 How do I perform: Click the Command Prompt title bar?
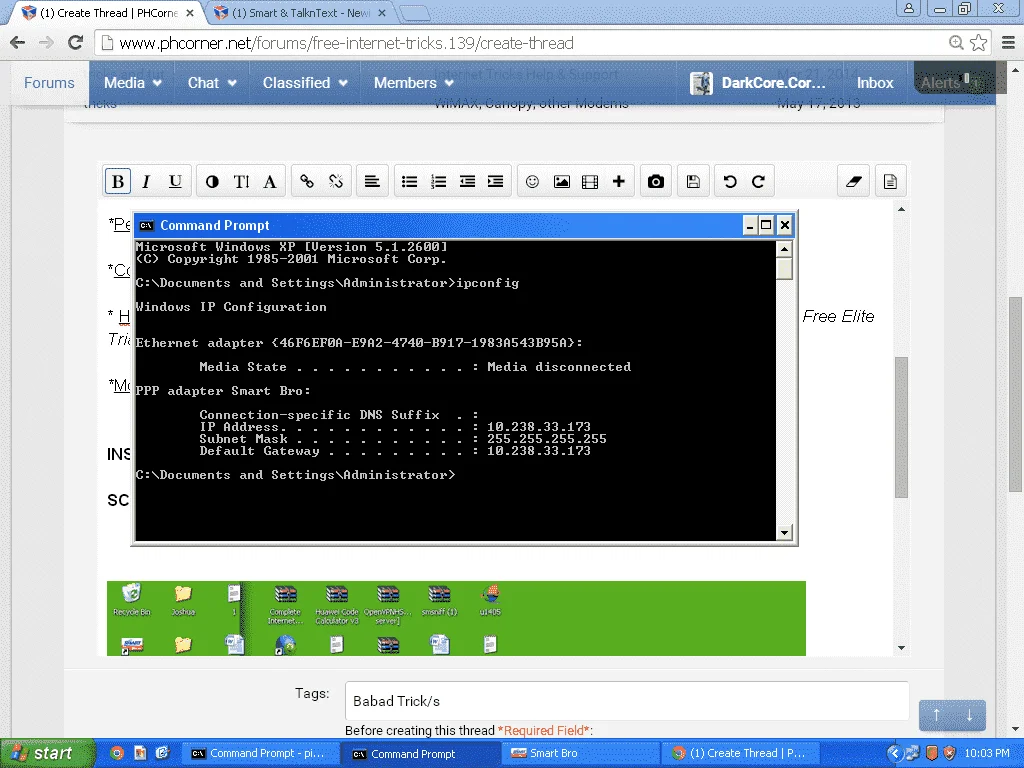tap(438, 225)
